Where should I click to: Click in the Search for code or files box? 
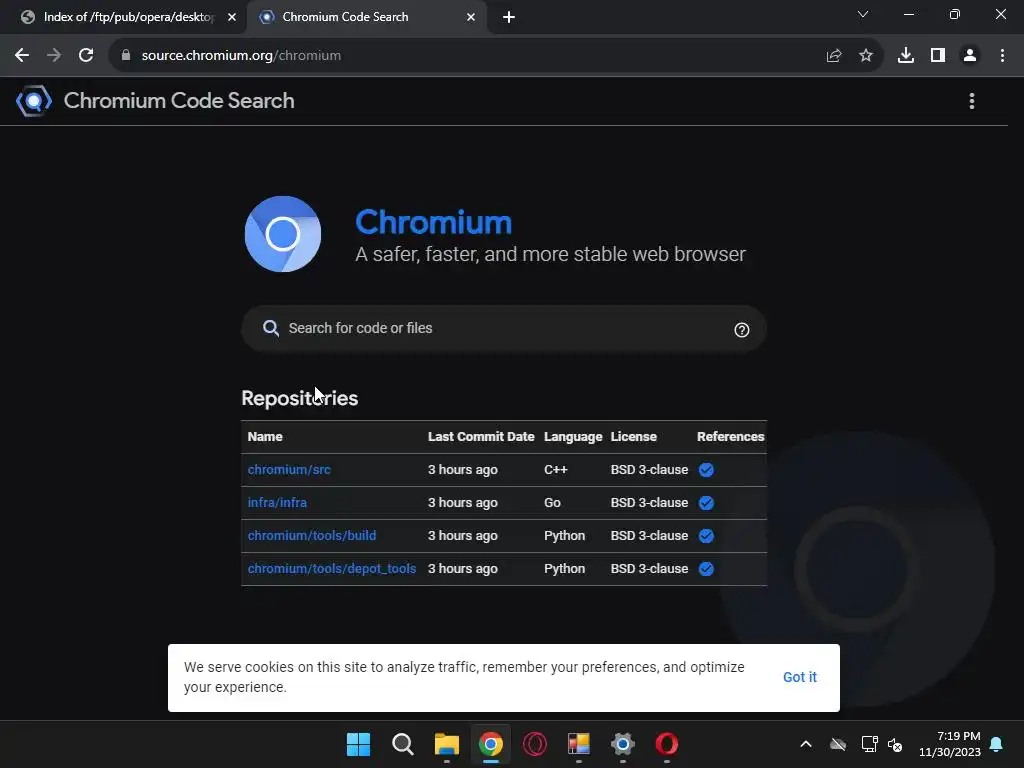[504, 328]
